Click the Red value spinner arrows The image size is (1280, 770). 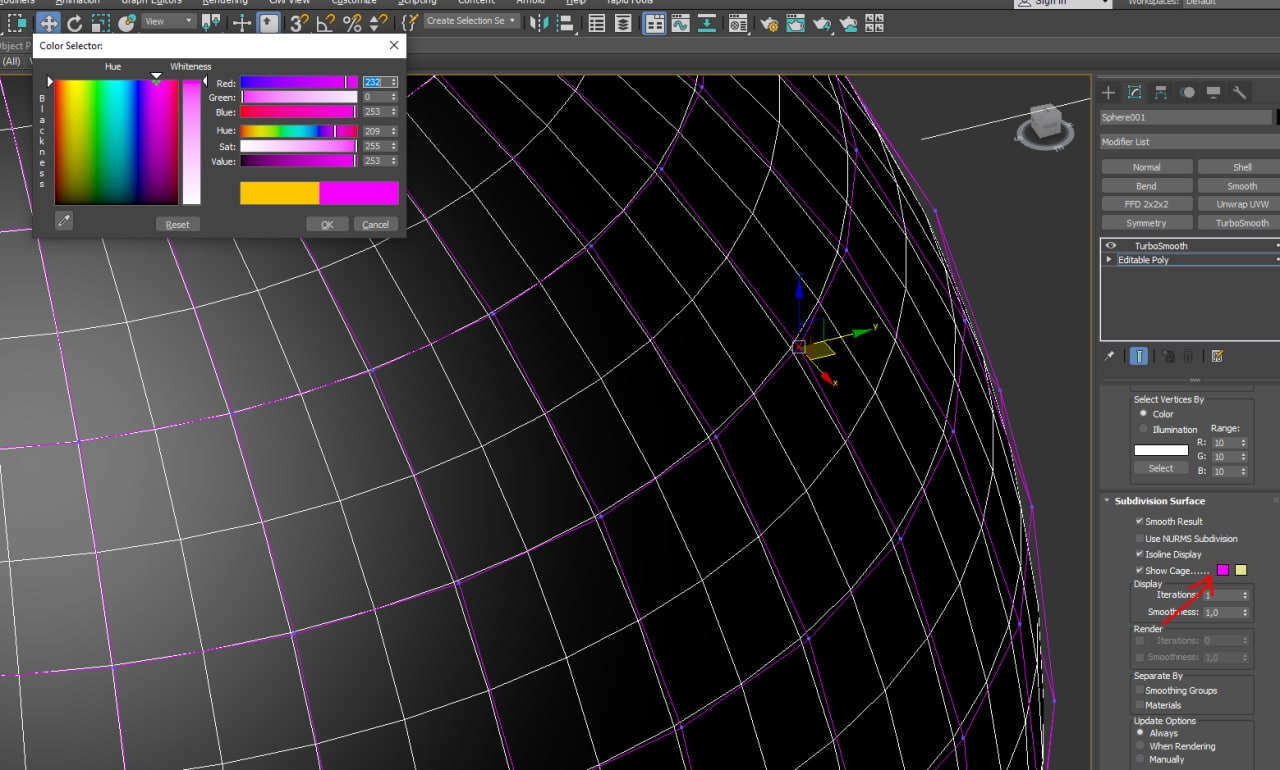[394, 82]
